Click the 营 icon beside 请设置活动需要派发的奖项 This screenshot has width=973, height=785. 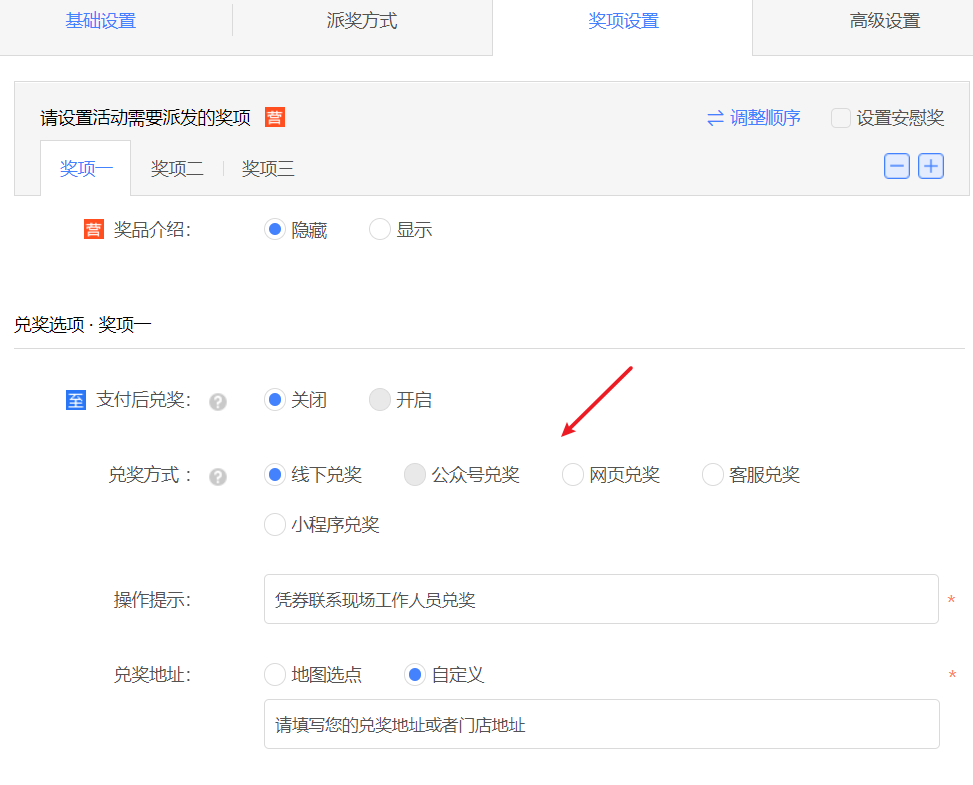274,117
